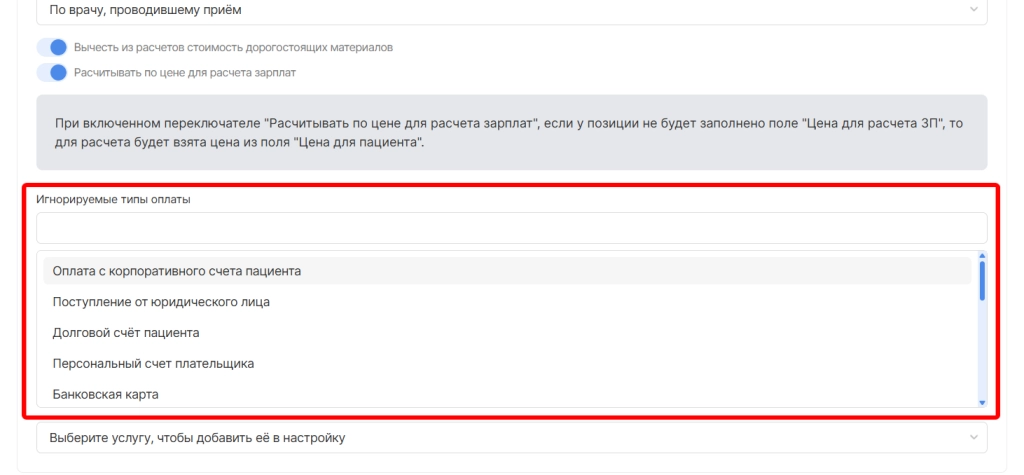Screen dimensions: 1024x475
Task: Choose "Поступление от юридического лица" from the list
Action: coord(161,301)
